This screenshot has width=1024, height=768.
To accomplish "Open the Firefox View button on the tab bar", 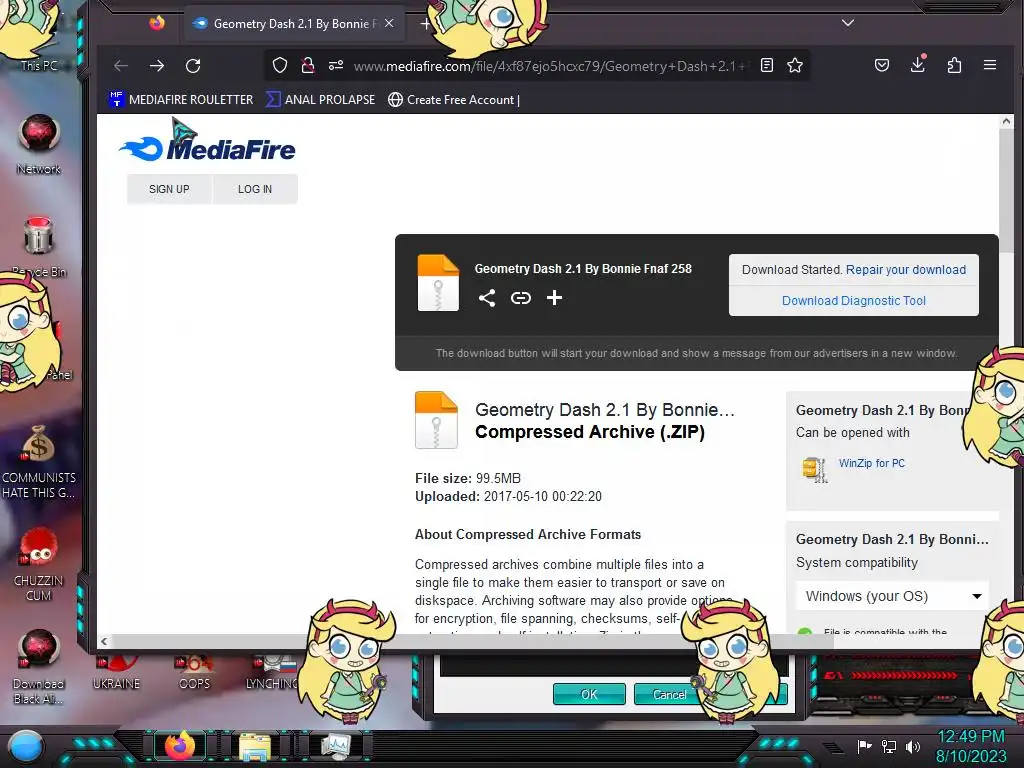I will click(157, 24).
